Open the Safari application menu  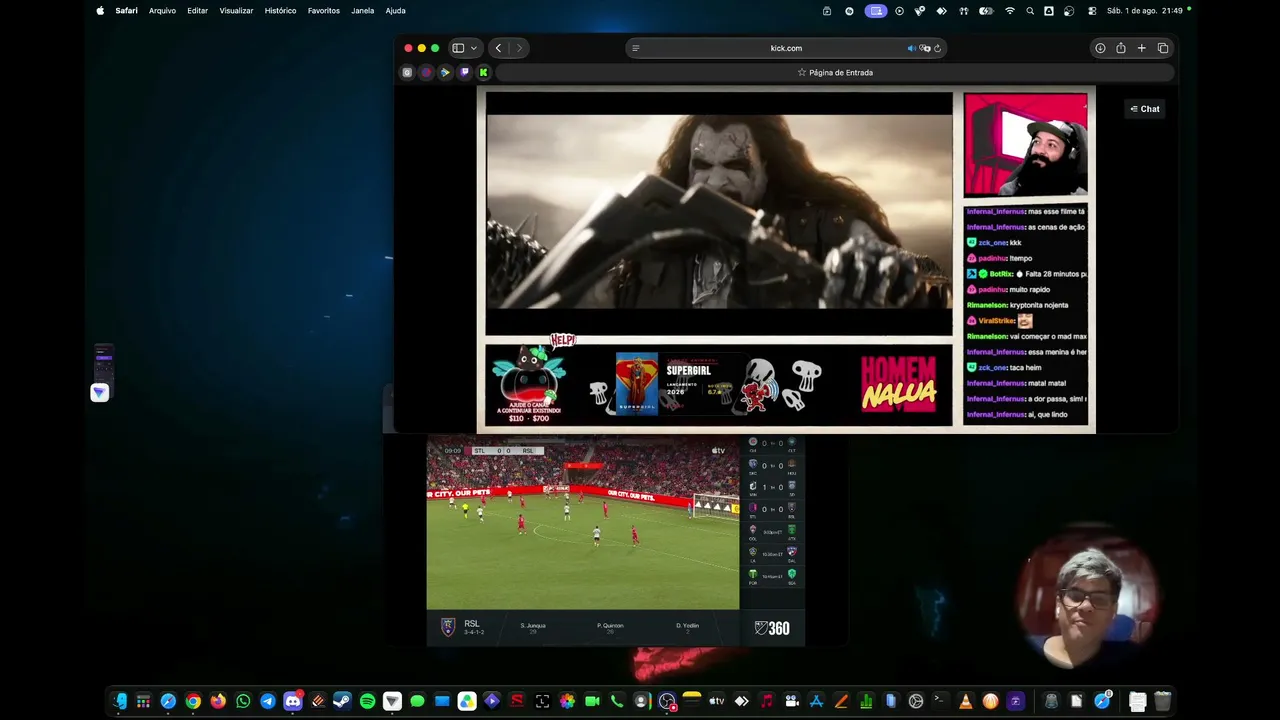[126, 11]
